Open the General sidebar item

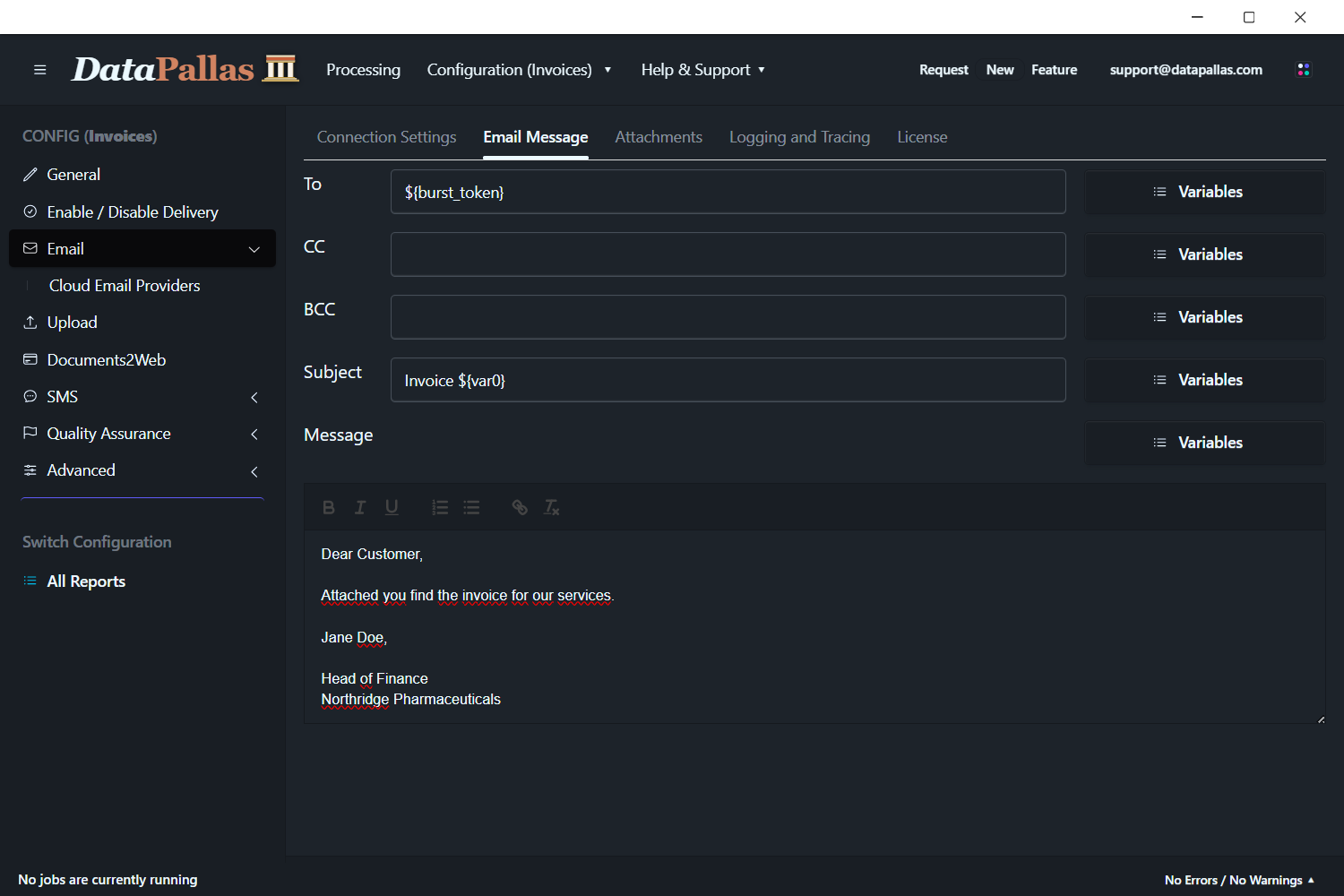[x=142, y=175]
